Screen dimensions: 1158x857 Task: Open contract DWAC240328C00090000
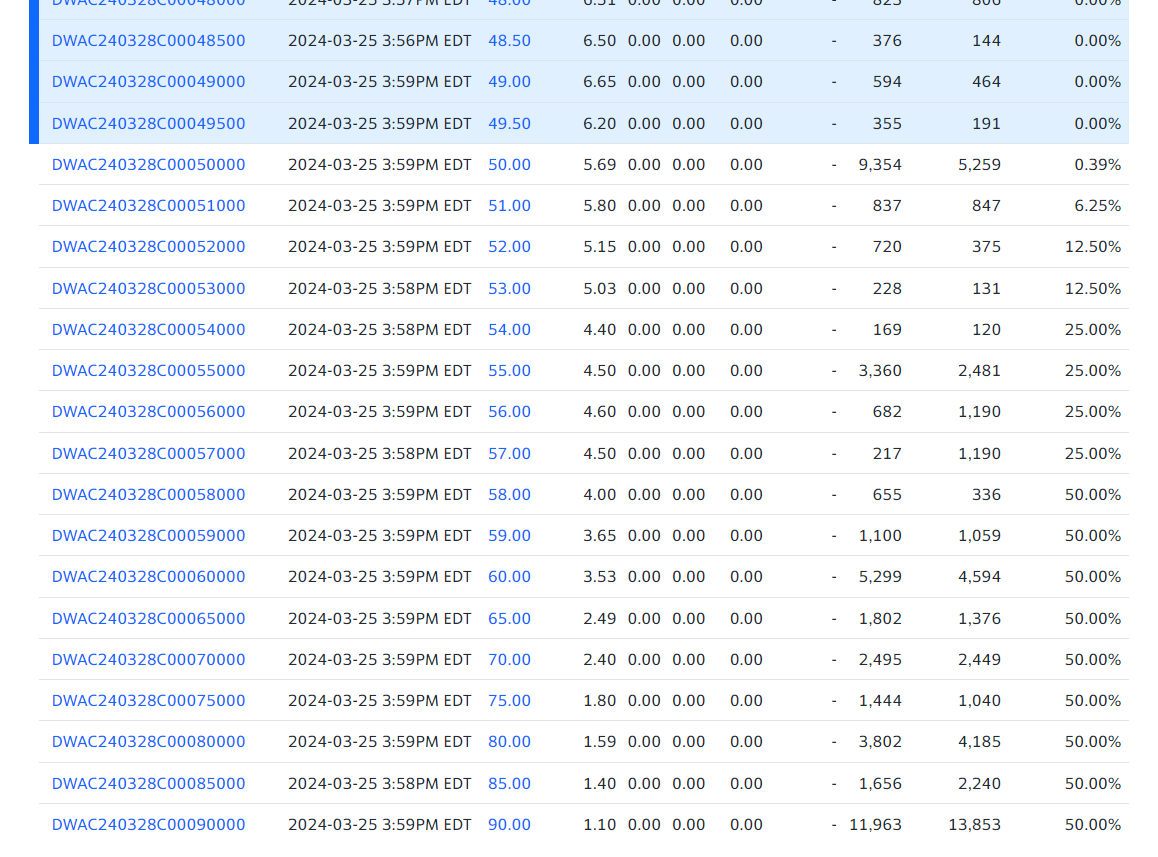(148, 825)
